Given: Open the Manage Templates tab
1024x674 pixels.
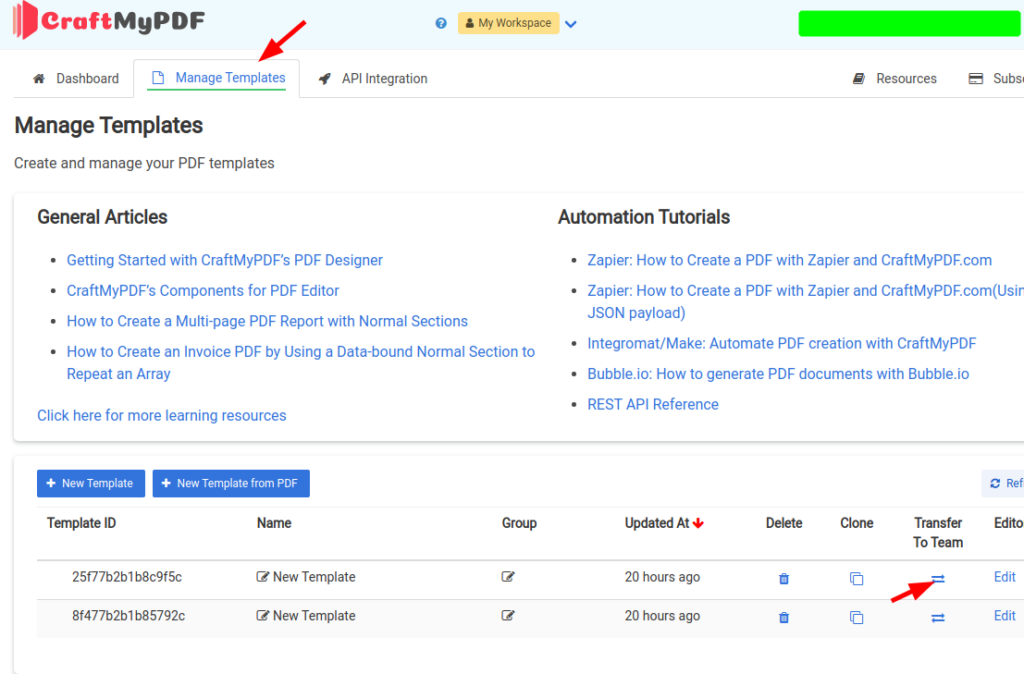Looking at the screenshot, I should 217,78.
